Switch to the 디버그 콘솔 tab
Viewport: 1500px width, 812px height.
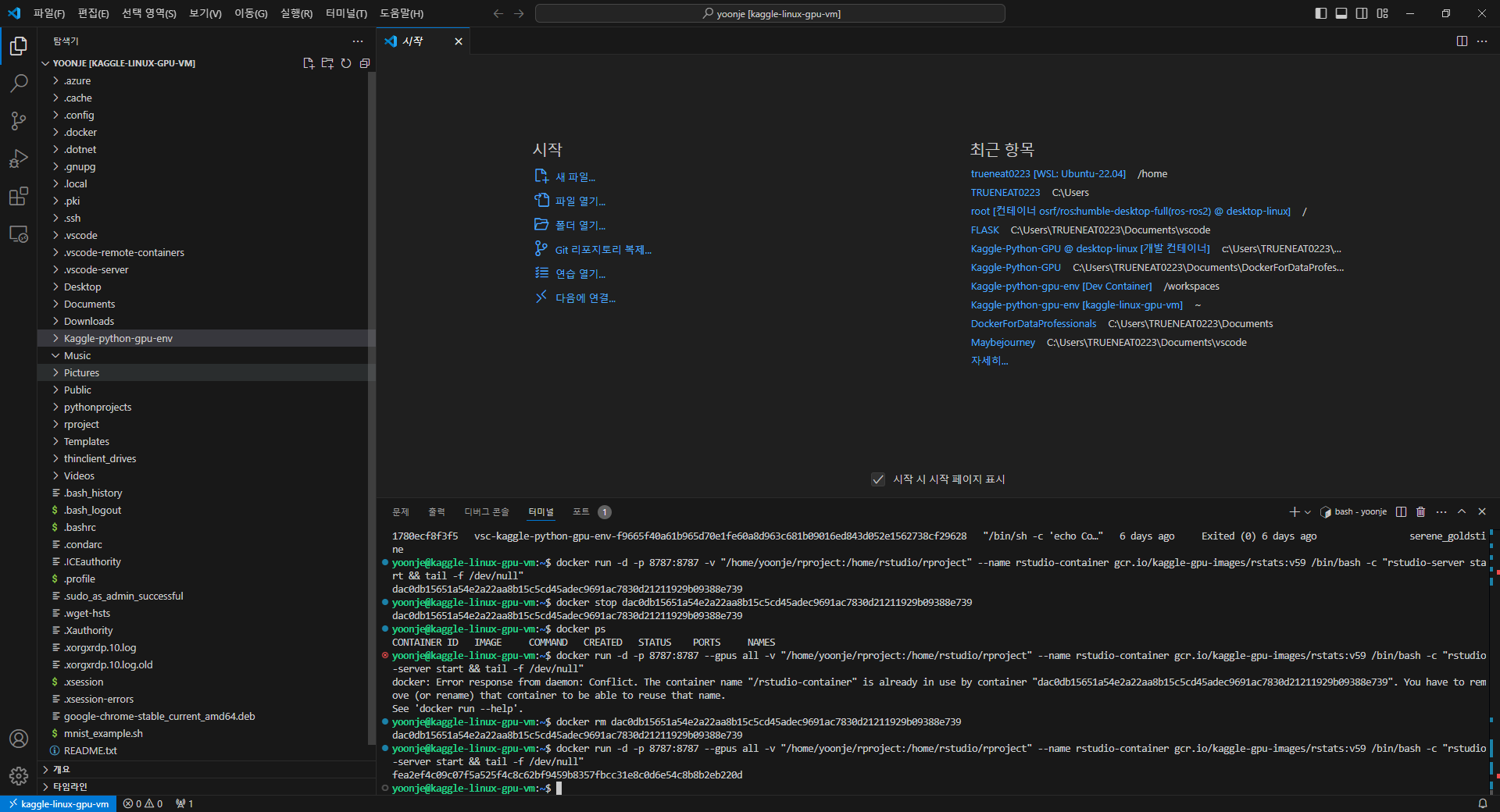tap(487, 512)
